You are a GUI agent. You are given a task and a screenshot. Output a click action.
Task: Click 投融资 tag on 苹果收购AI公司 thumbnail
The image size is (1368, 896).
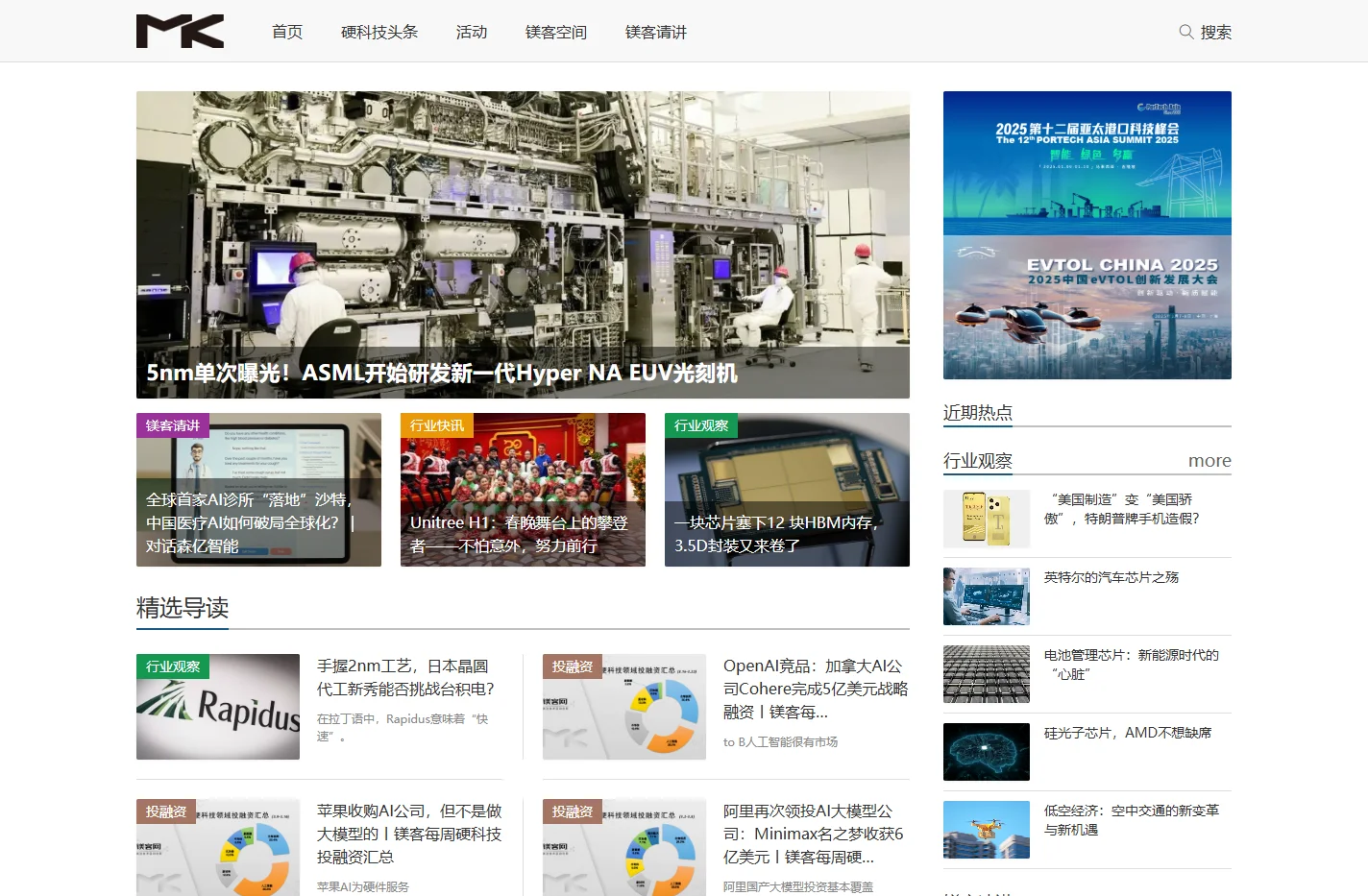(x=166, y=811)
